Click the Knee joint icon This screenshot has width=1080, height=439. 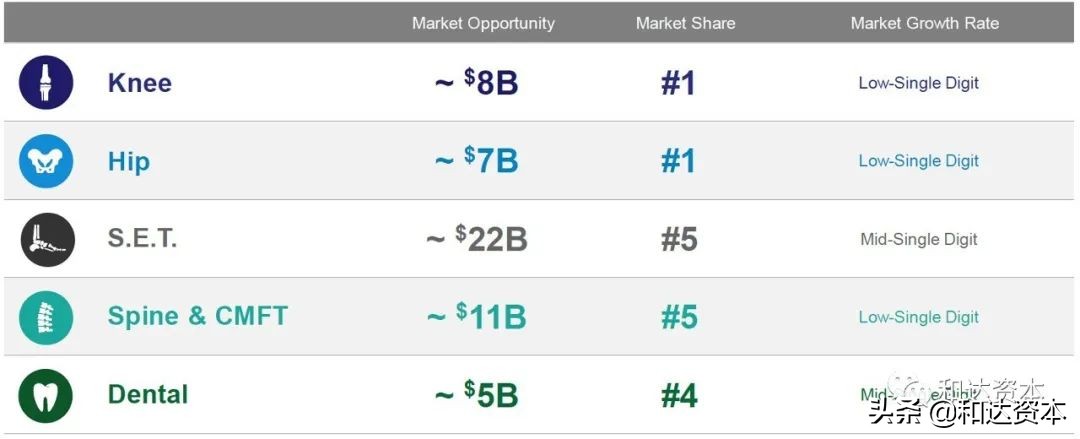[x=46, y=82]
